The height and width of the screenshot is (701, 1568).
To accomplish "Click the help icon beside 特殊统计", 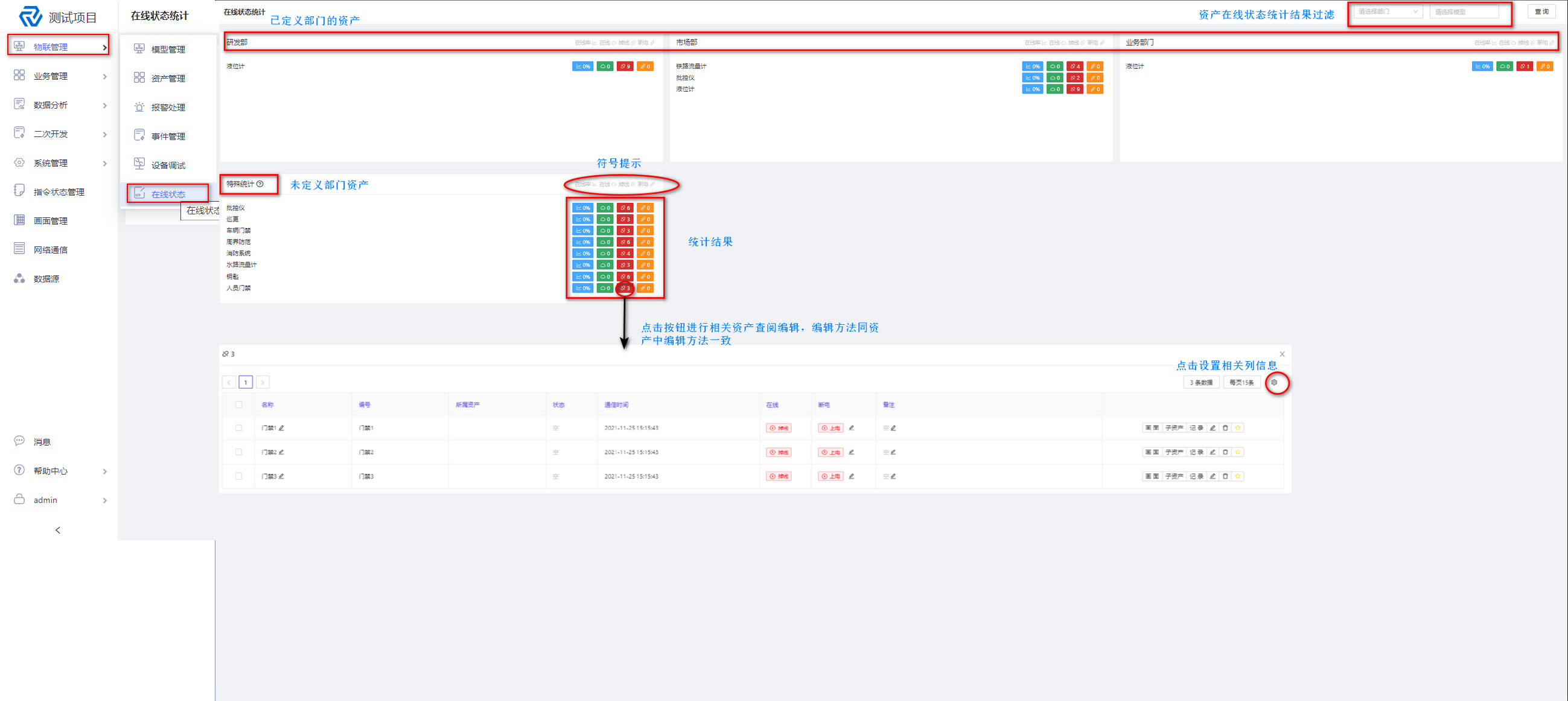I will [x=260, y=184].
